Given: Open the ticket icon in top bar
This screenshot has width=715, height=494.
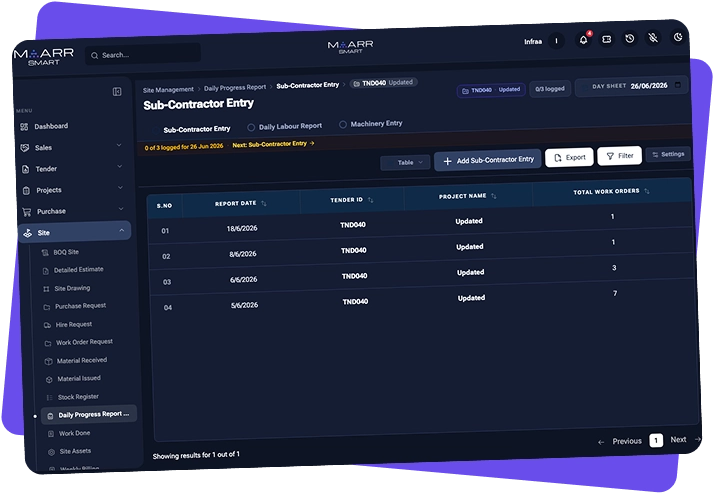Looking at the screenshot, I should click(606, 39).
